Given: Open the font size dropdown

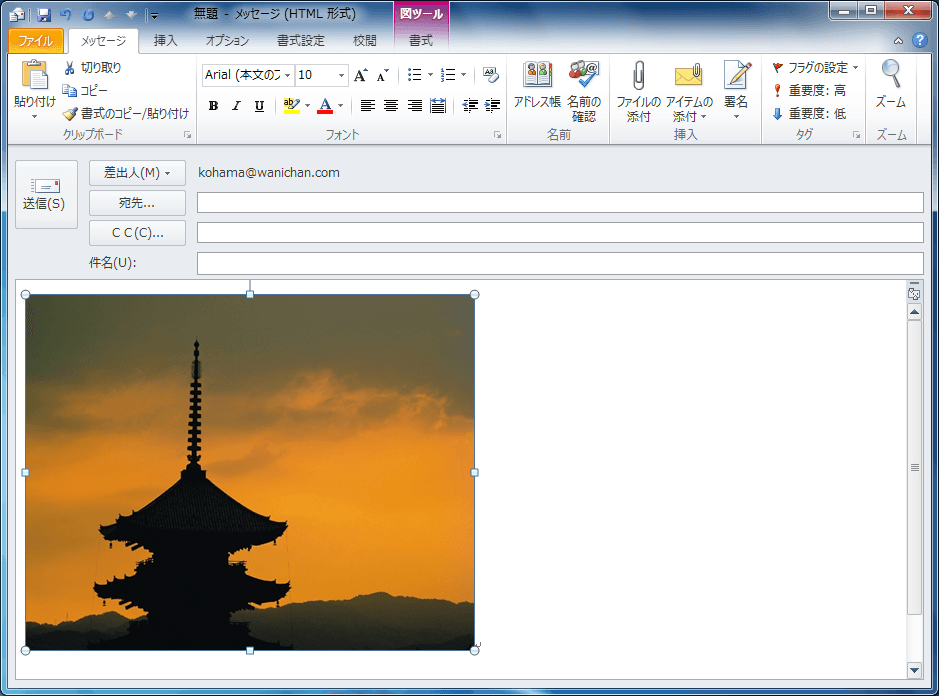Looking at the screenshot, I should point(341,75).
